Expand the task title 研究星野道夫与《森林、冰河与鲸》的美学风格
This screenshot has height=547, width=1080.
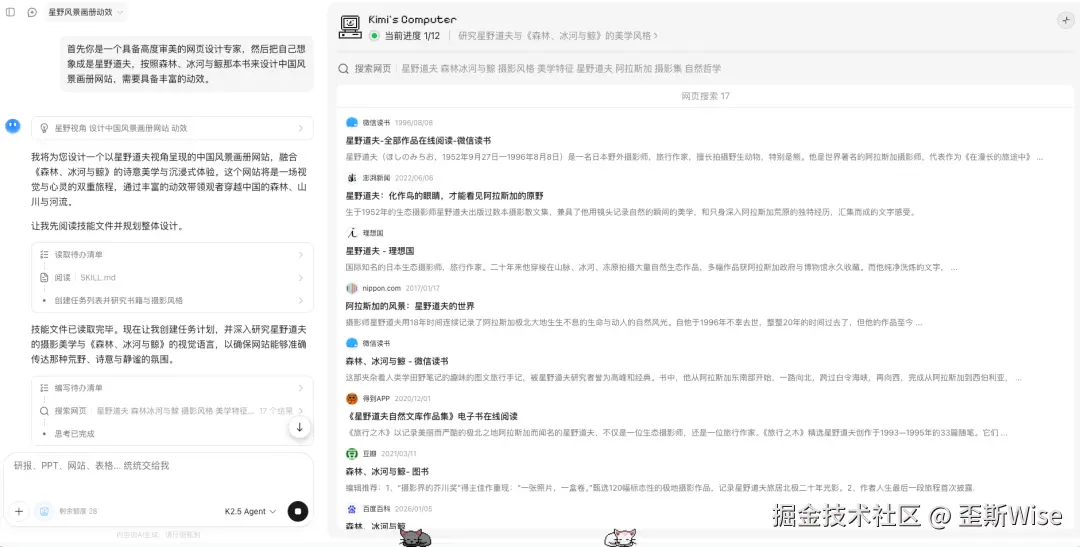[x=557, y=35]
